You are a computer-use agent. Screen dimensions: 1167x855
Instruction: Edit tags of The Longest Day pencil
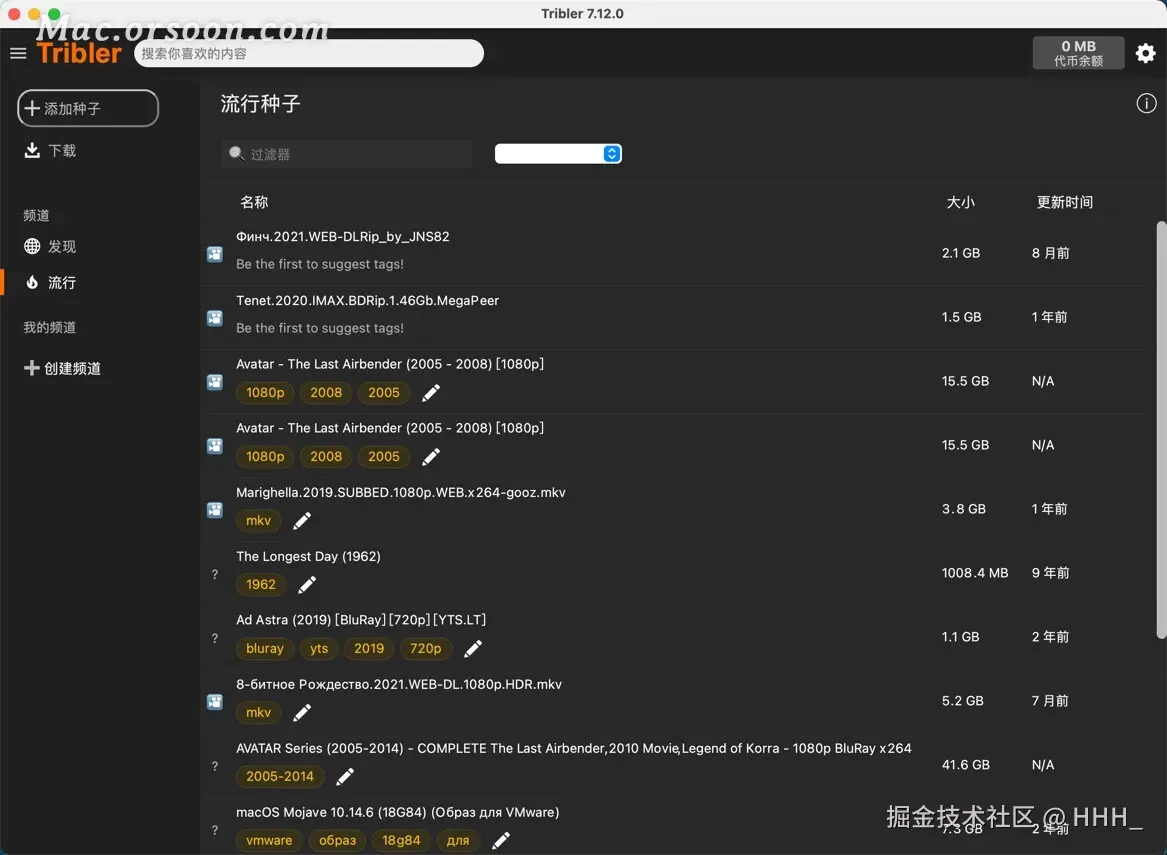pos(307,585)
